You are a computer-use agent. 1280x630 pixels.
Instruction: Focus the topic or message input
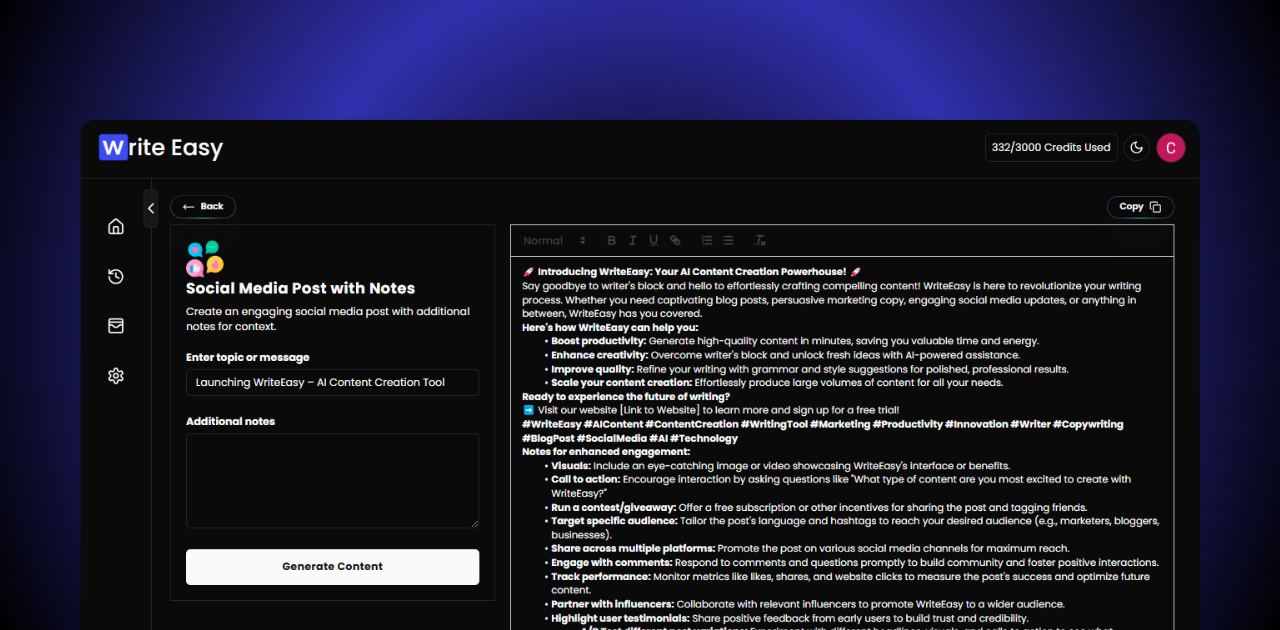click(332, 382)
